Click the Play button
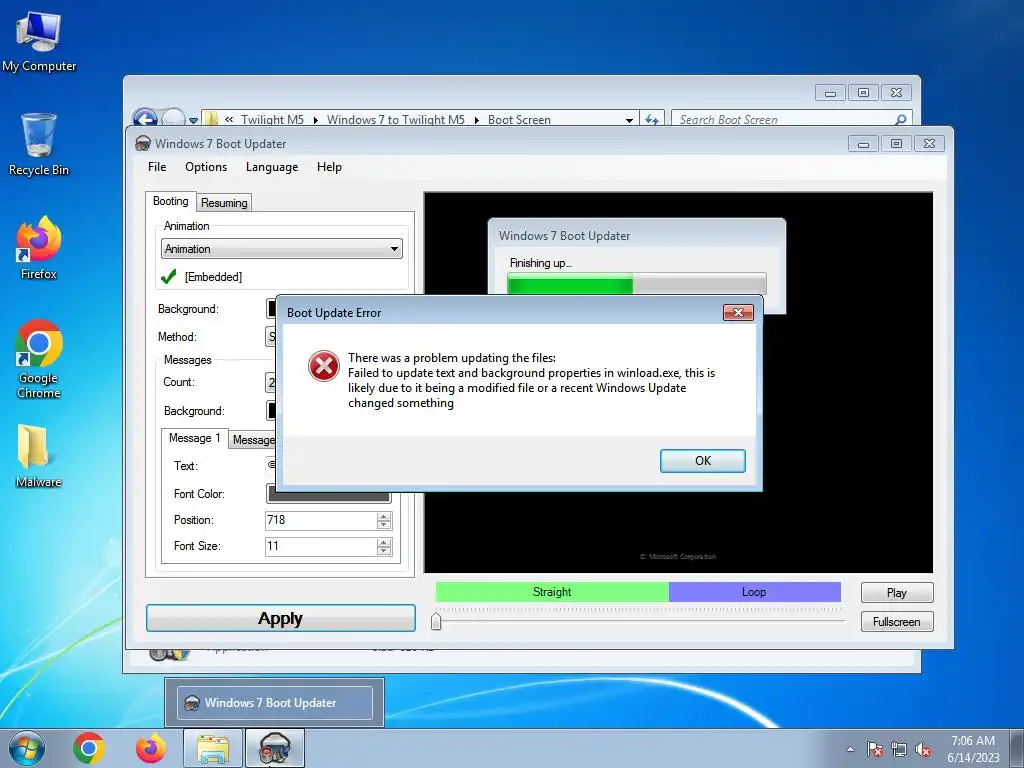Screen dimensions: 1024x768 coord(897,592)
